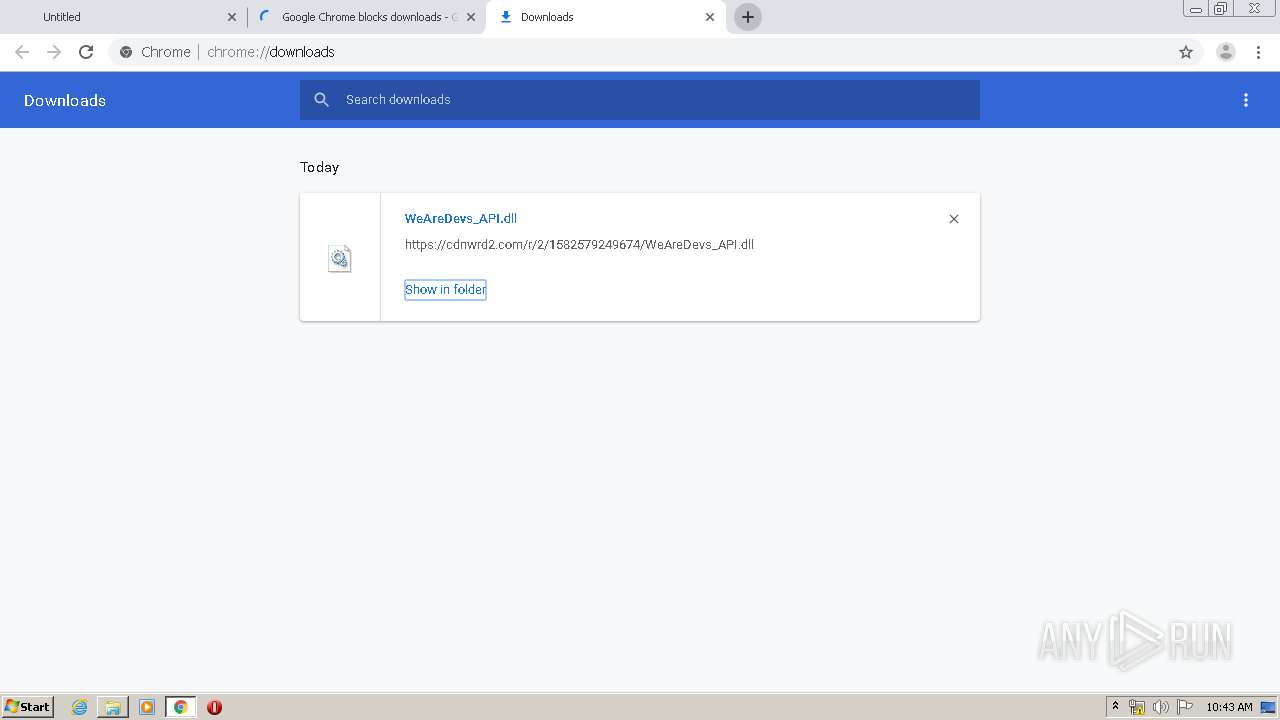1280x720 pixels.
Task: Close the Downloads tab
Action: (710, 17)
